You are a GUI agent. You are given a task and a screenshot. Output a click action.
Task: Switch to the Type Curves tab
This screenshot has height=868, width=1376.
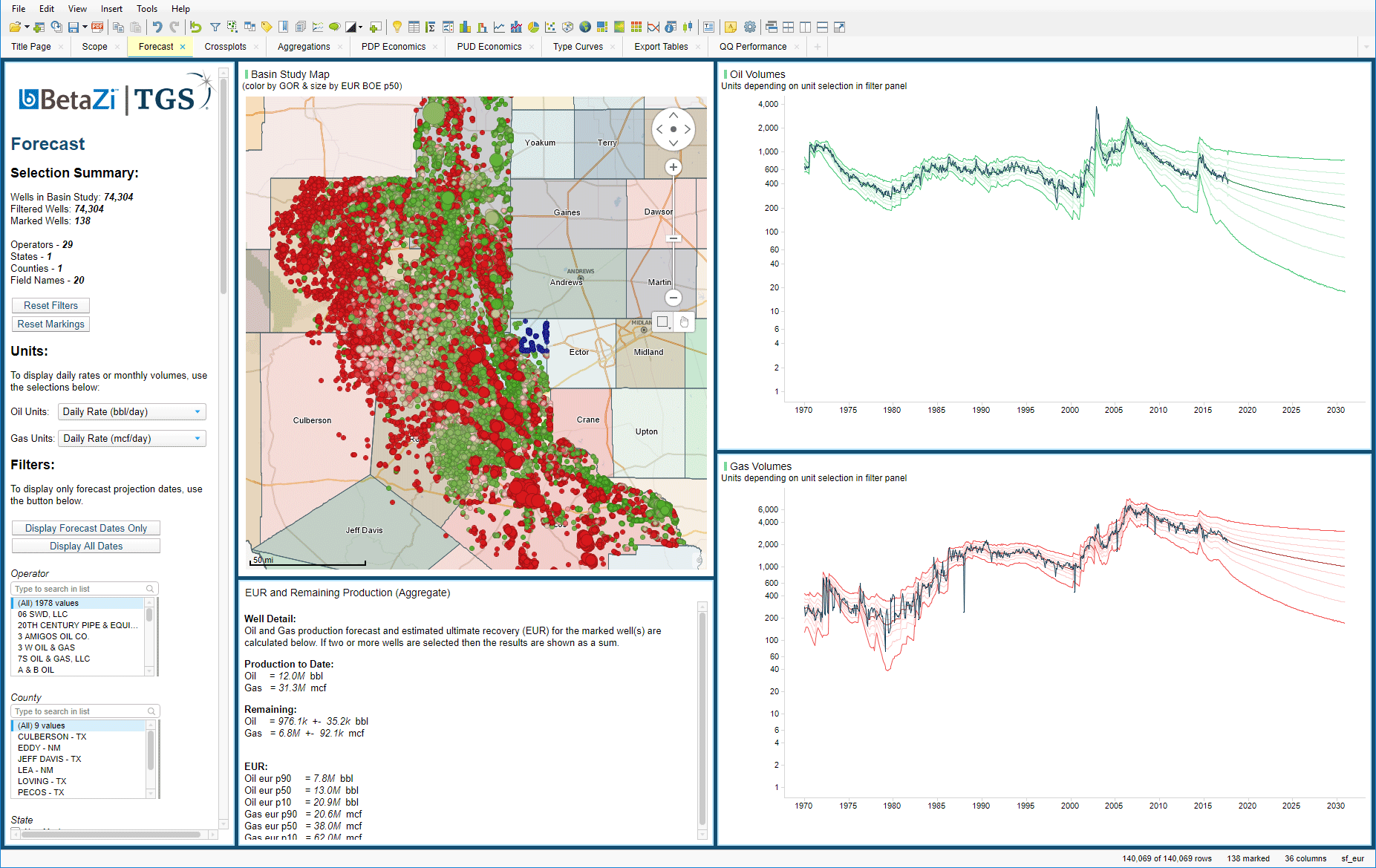click(x=578, y=47)
